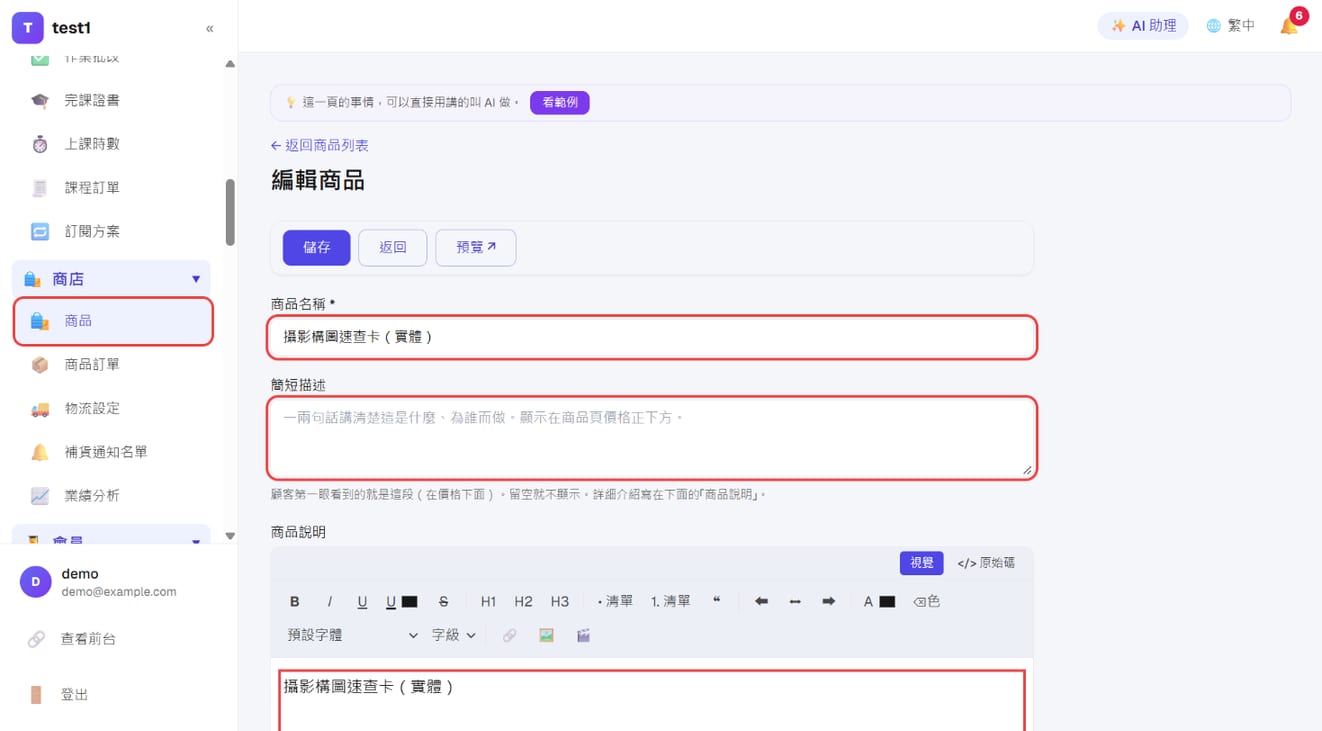Screen dimensions: 1322x731
Task: Apply H2 heading style
Action: [523, 602]
